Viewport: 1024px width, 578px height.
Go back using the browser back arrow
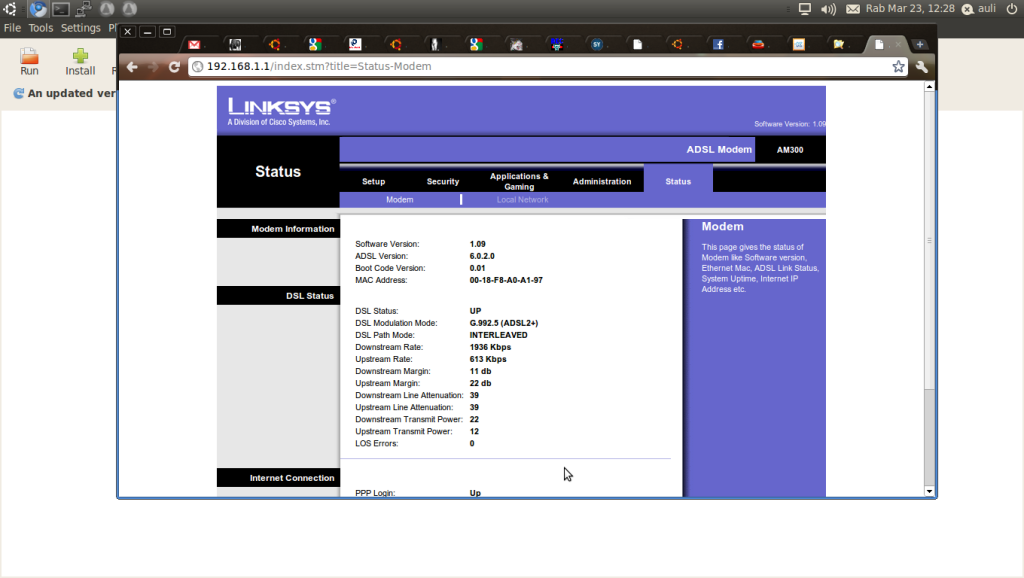(x=132, y=67)
